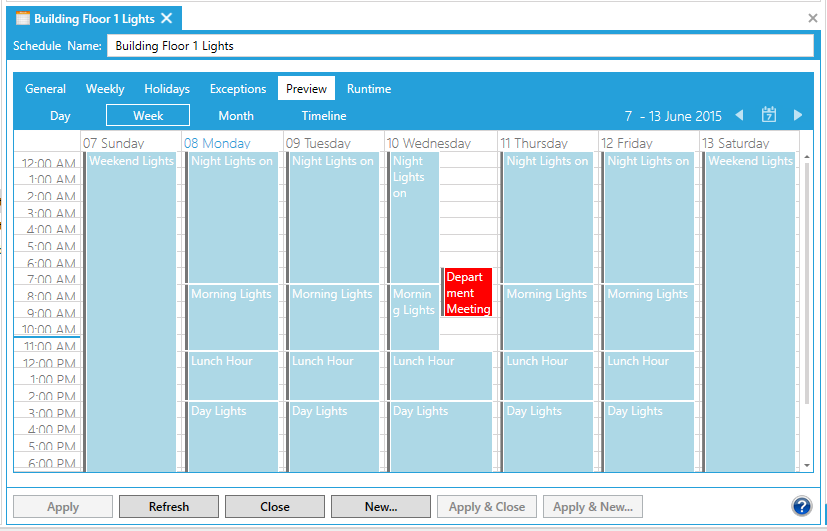
Task: Switch to the Weekly tab
Action: 105,89
